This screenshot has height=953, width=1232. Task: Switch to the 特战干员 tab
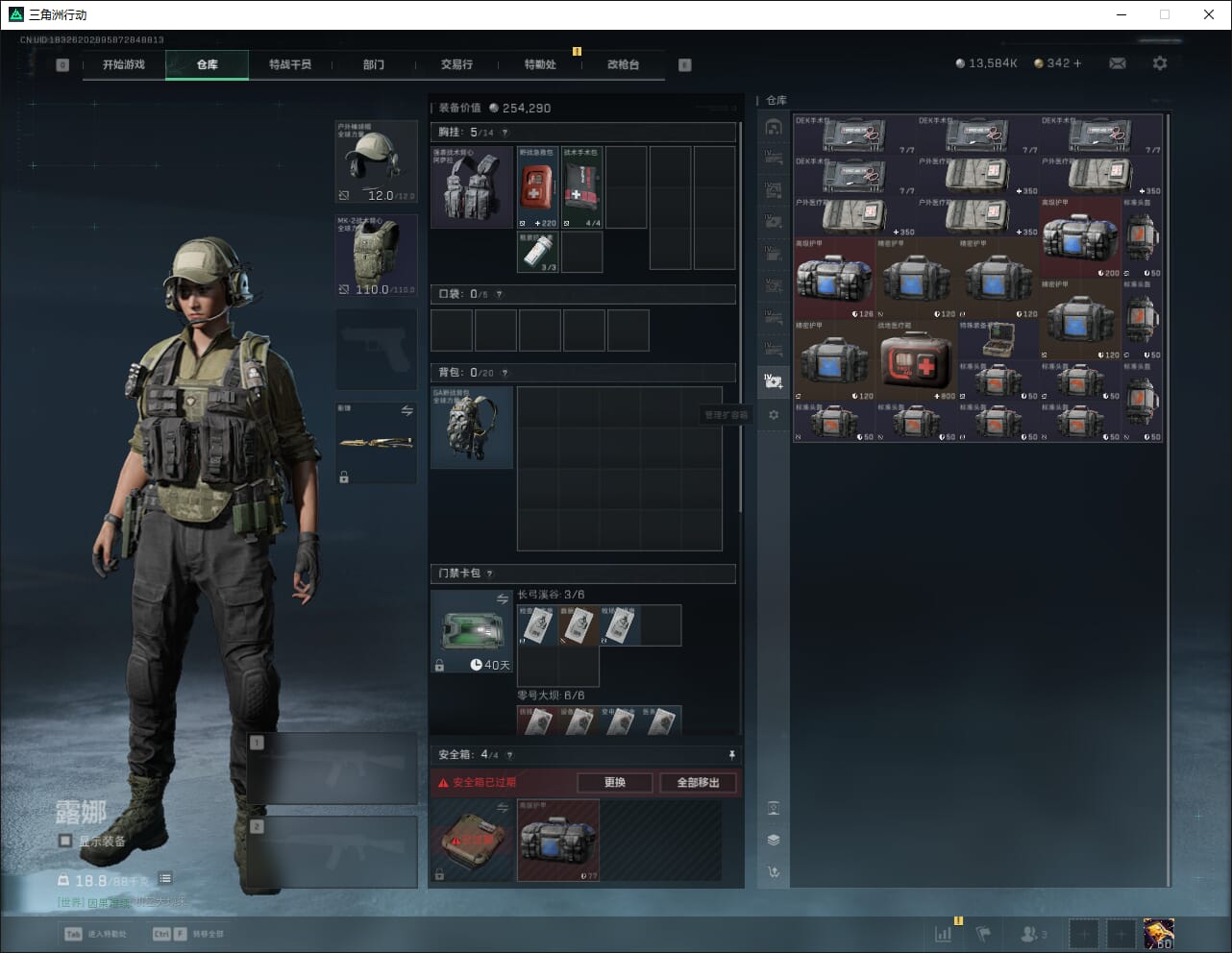pyautogui.click(x=290, y=64)
